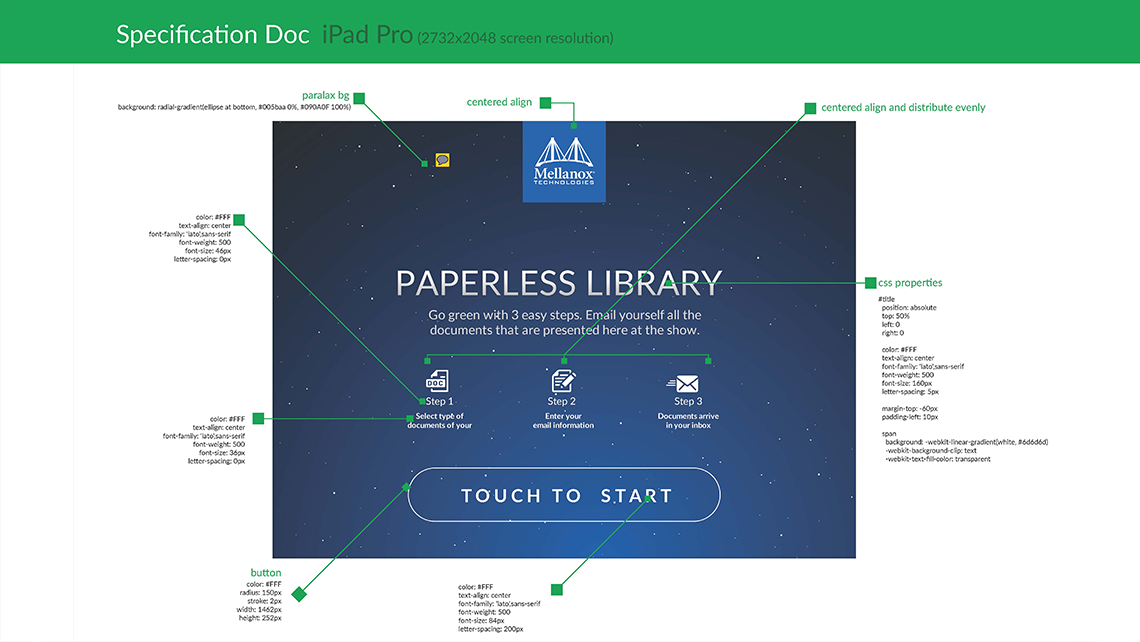
Task: Click the PAPERLESS LIBRARY title text
Action: point(558,284)
